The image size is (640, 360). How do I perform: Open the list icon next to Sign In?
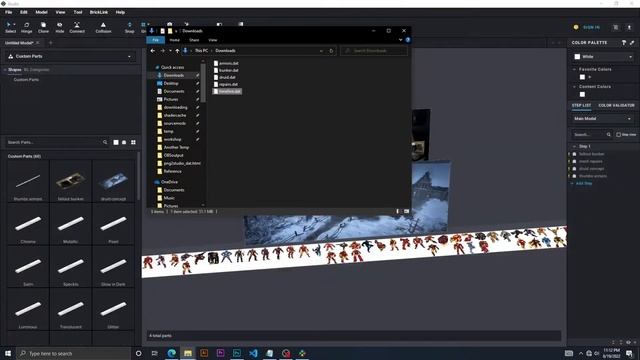[616, 27]
